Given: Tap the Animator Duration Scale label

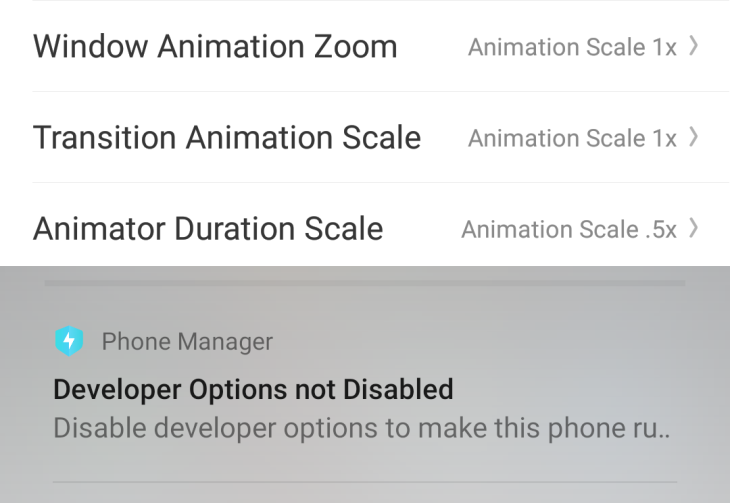Looking at the screenshot, I should click(208, 229).
